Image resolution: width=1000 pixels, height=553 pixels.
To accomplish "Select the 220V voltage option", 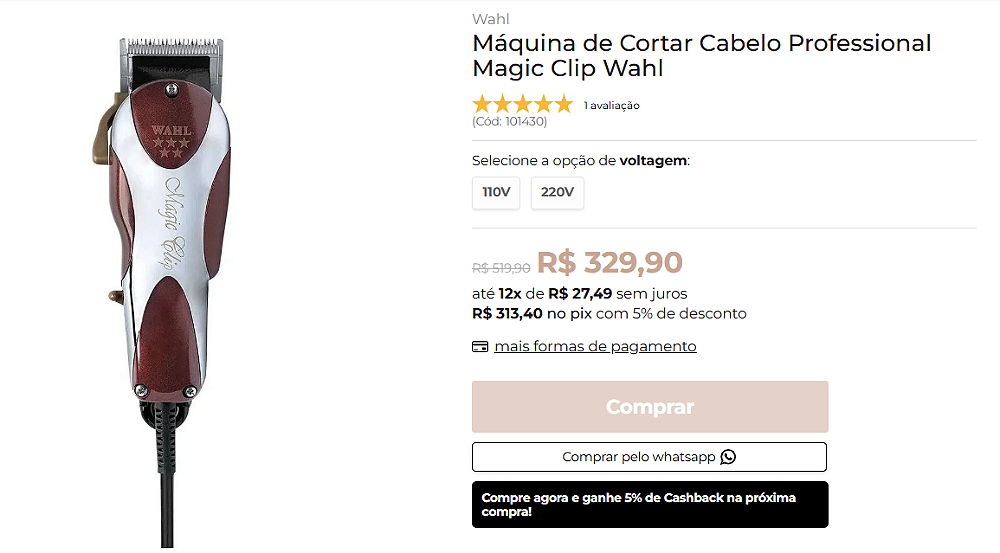I will pos(557,193).
